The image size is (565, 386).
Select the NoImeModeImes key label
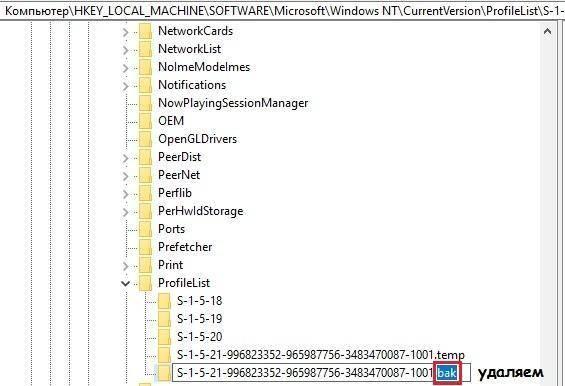click(204, 67)
